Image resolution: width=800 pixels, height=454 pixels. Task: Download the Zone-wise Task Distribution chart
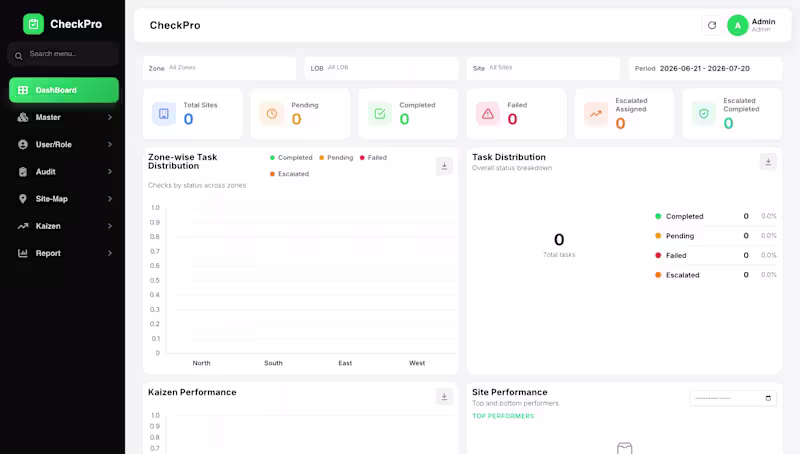click(x=444, y=166)
